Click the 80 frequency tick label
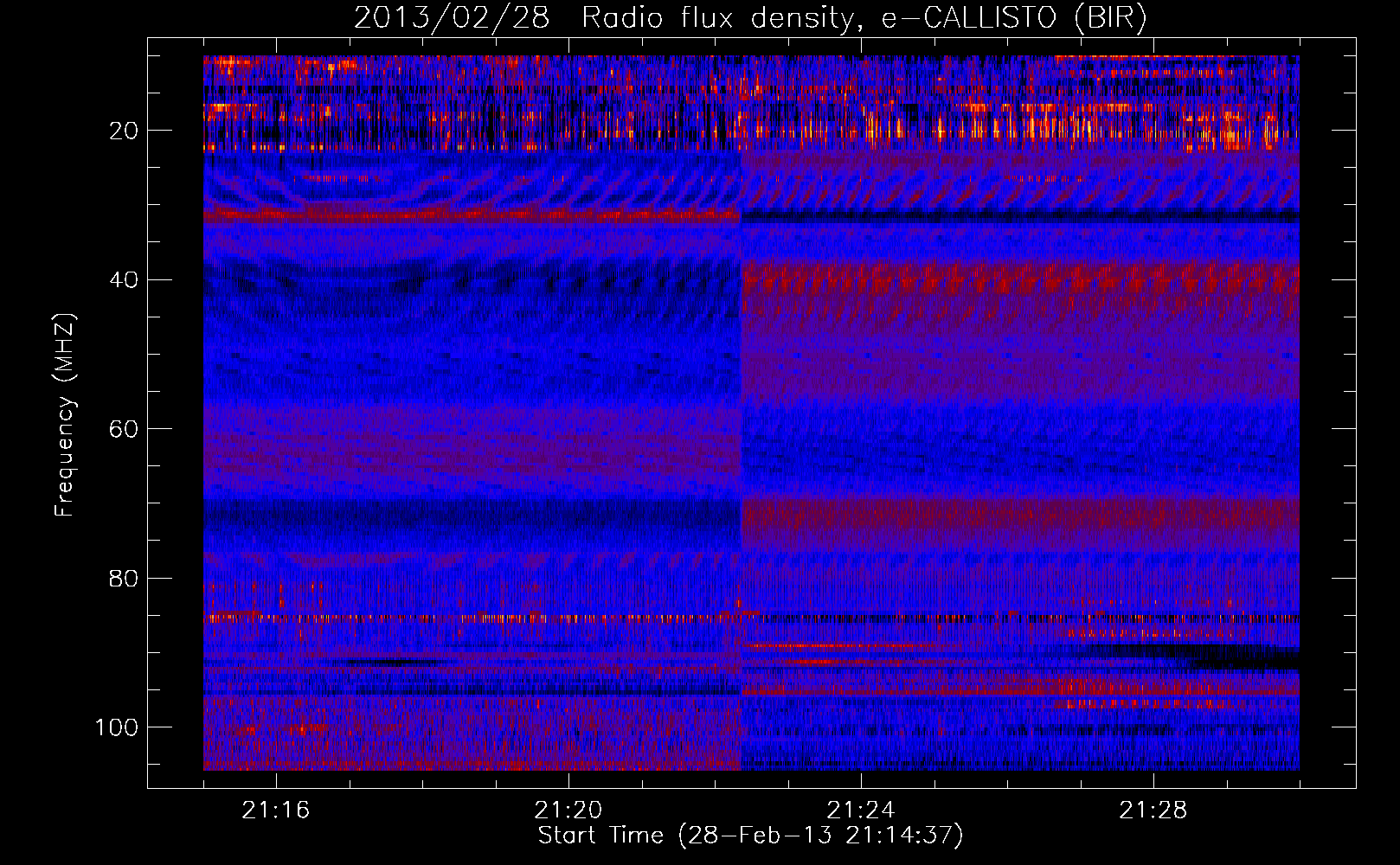The height and width of the screenshot is (865, 1400). coord(124,578)
